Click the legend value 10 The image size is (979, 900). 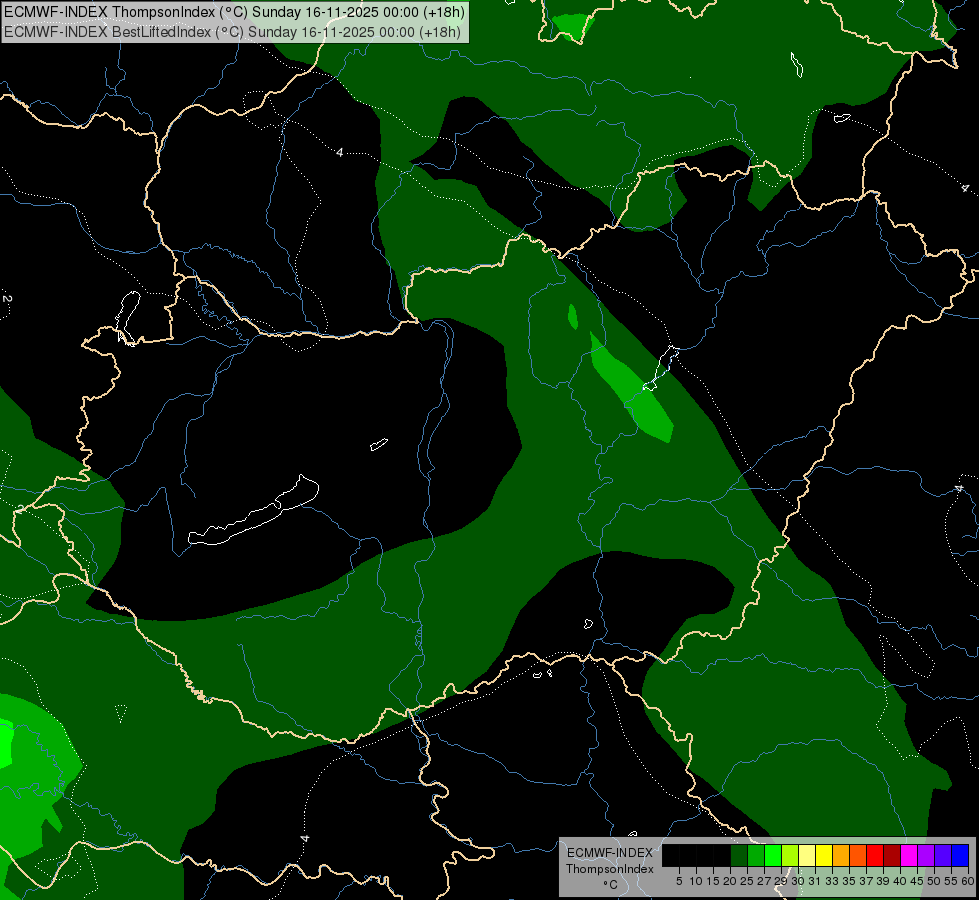point(696,881)
